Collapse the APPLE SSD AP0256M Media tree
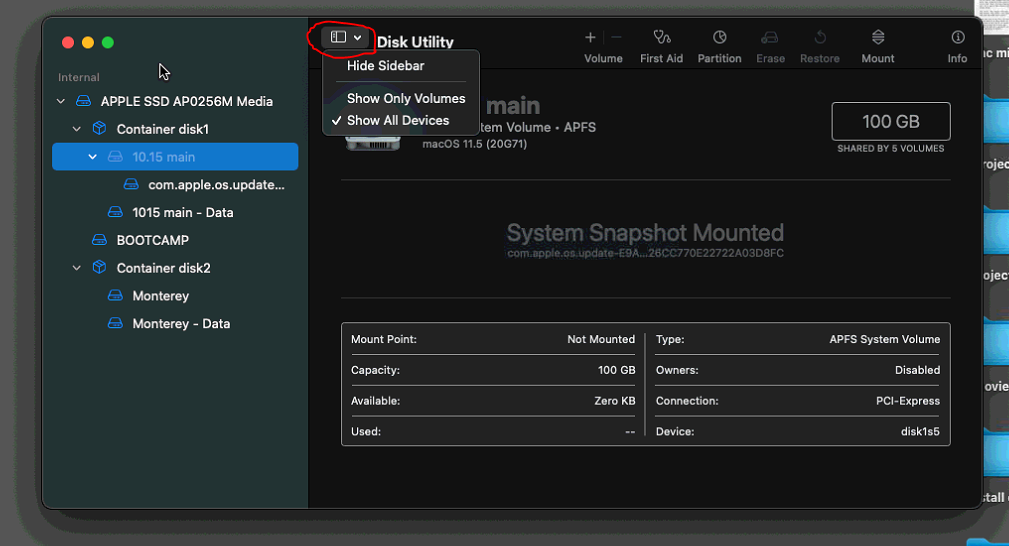1009x546 pixels. click(61, 102)
